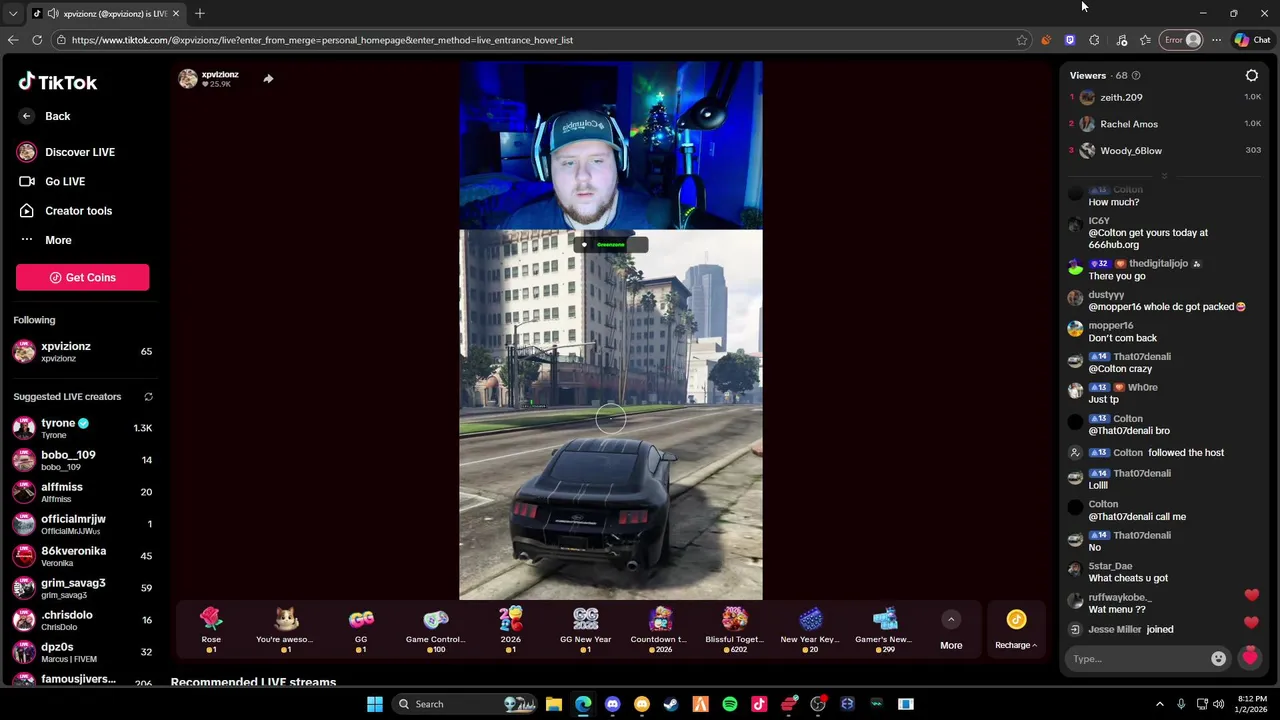Focus the chat Type... input field
Viewport: 1280px width, 720px height.
pyautogui.click(x=1138, y=659)
